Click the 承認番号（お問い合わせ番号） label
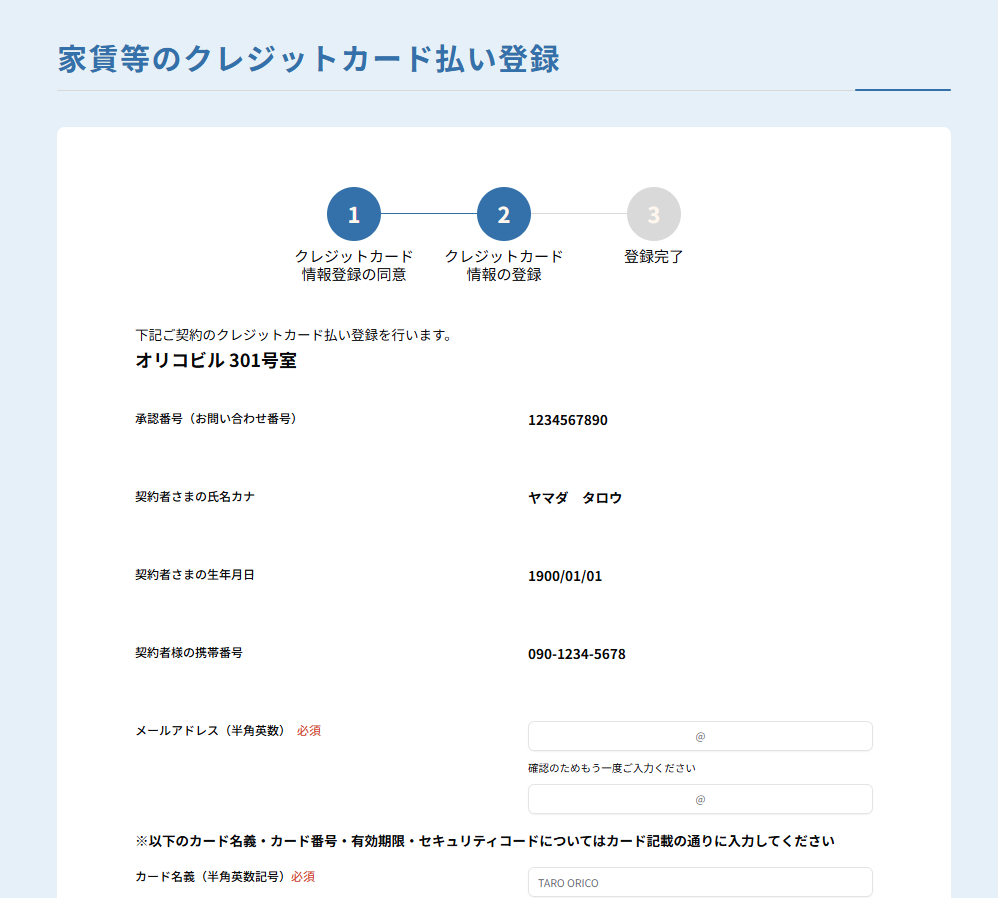The height and width of the screenshot is (898, 998). [216, 419]
